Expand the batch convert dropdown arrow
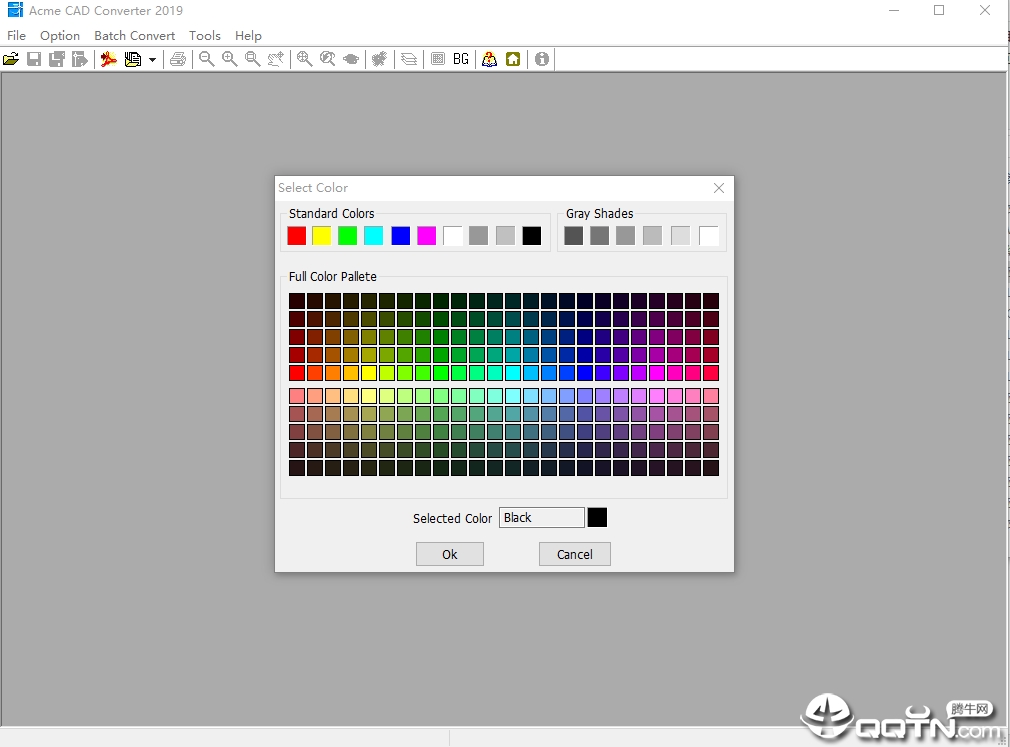Image resolution: width=1010 pixels, height=747 pixels. click(153, 60)
